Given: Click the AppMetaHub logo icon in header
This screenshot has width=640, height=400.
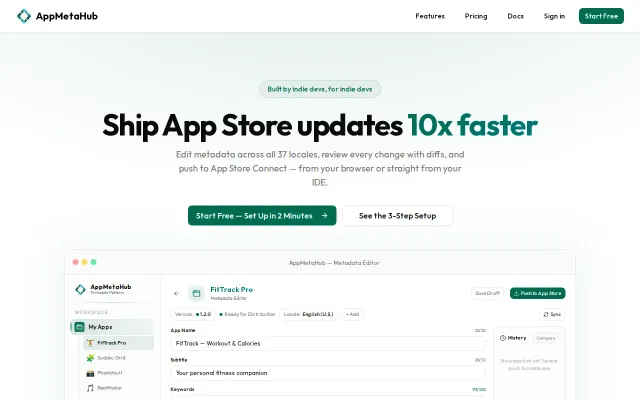Looking at the screenshot, I should 24,16.
